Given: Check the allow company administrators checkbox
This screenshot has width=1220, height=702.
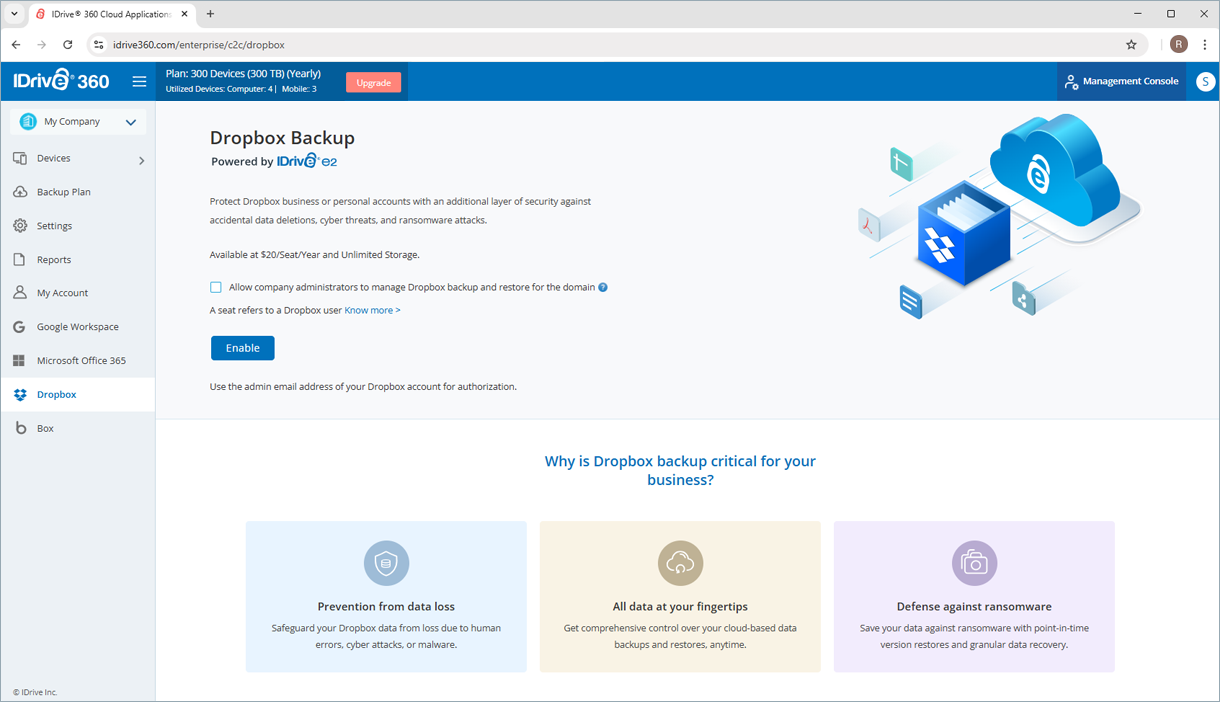Looking at the screenshot, I should pyautogui.click(x=216, y=288).
